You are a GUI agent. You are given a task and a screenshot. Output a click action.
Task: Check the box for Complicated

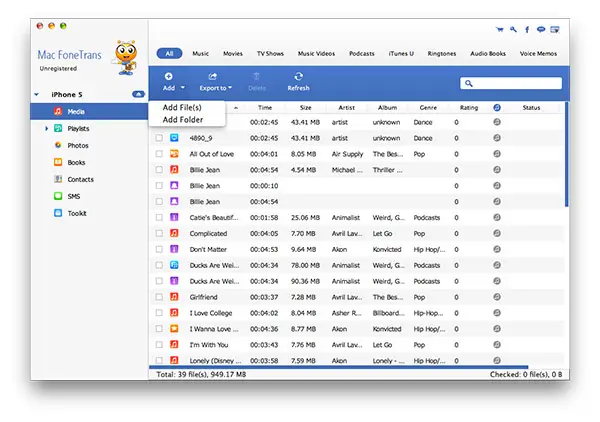[x=159, y=233]
